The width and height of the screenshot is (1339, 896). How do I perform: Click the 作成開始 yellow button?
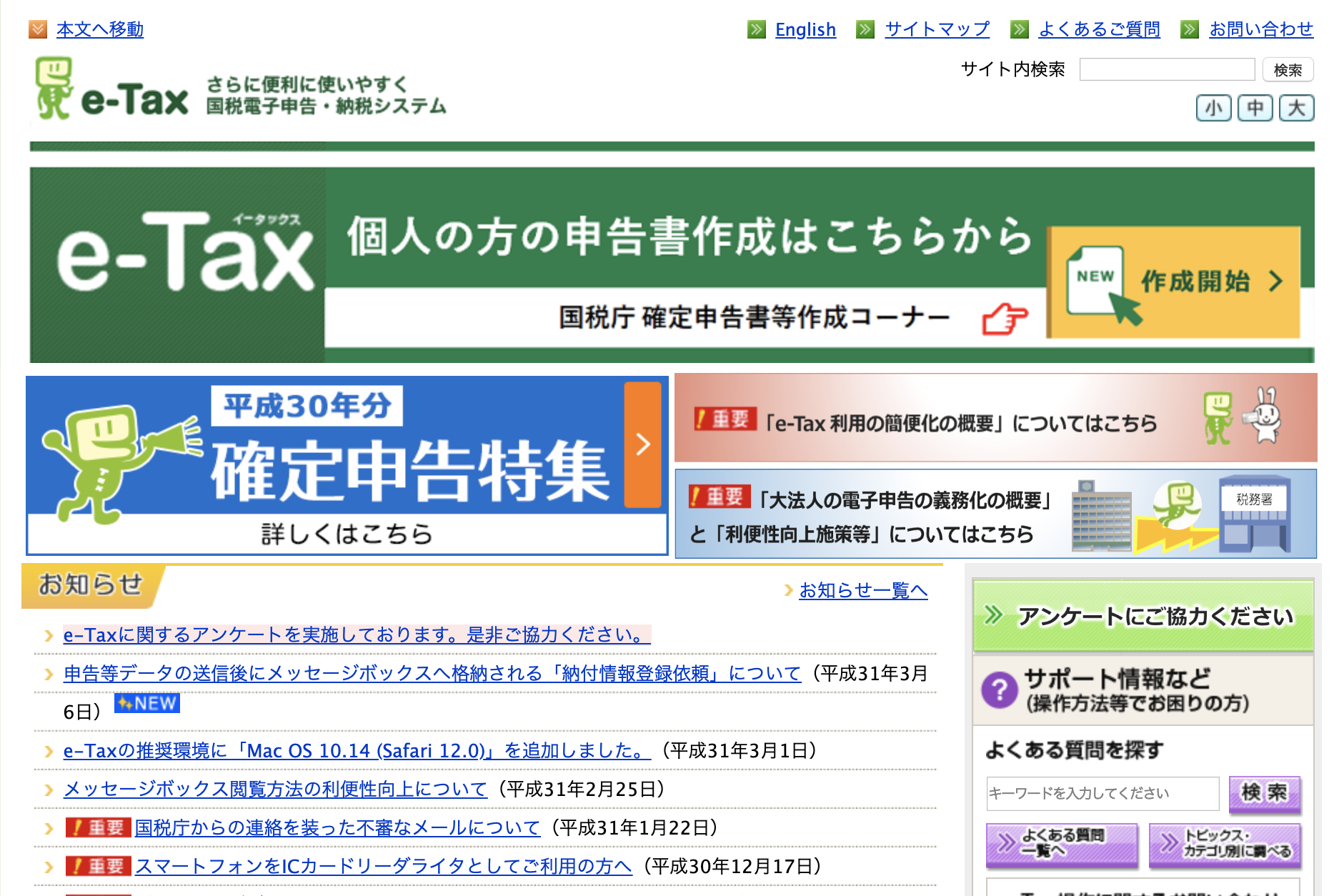click(1174, 282)
